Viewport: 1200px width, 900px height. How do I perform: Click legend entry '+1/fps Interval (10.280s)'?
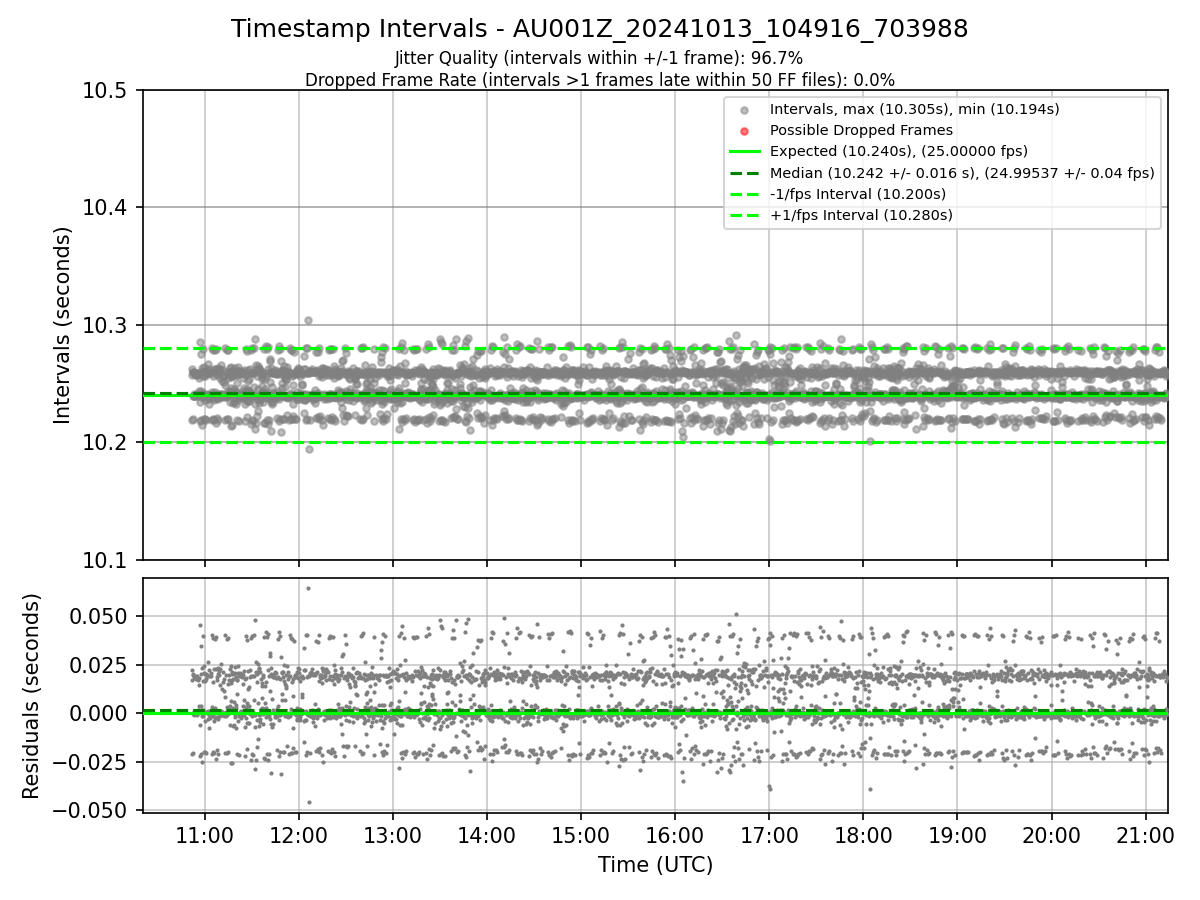861,215
